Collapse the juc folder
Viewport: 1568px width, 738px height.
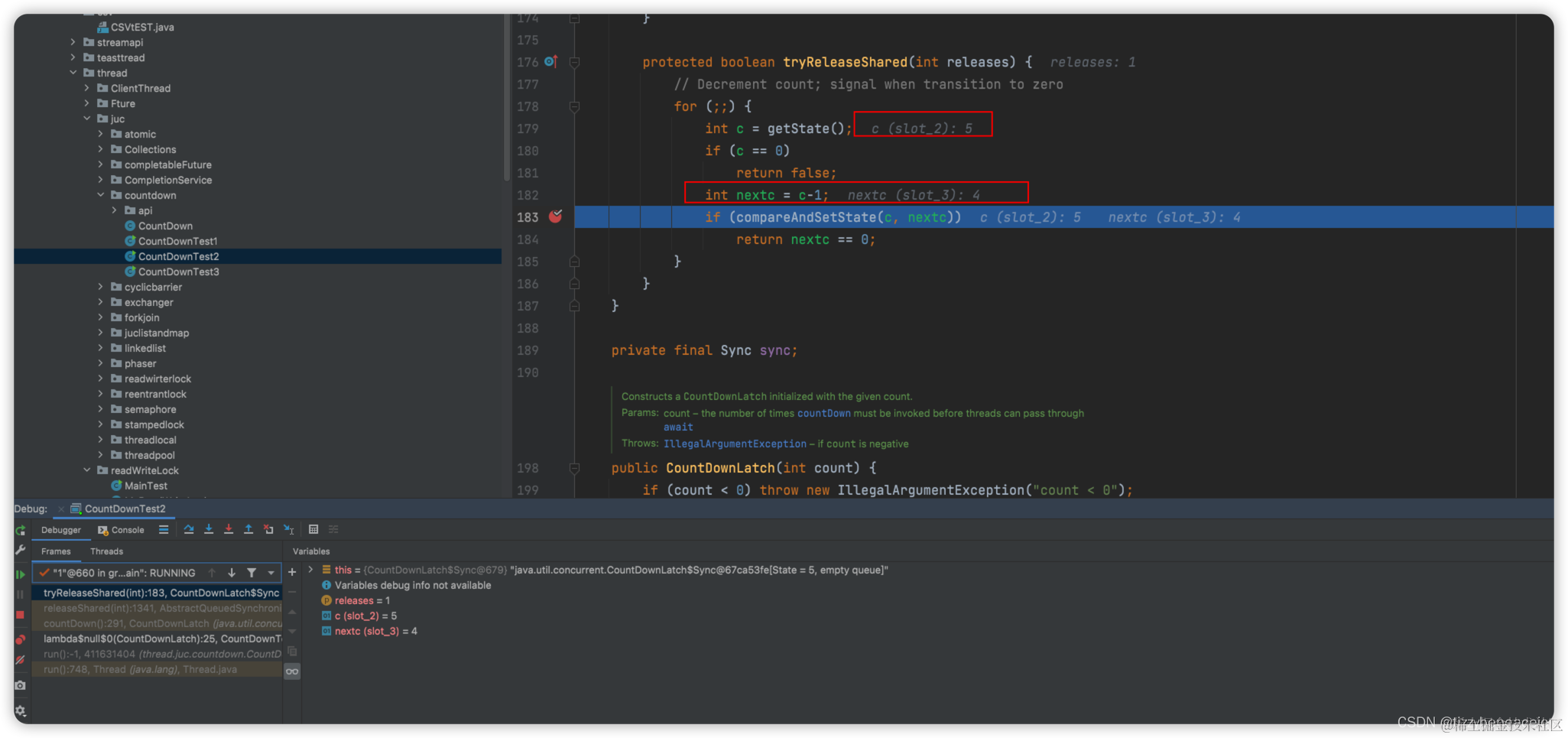87,119
